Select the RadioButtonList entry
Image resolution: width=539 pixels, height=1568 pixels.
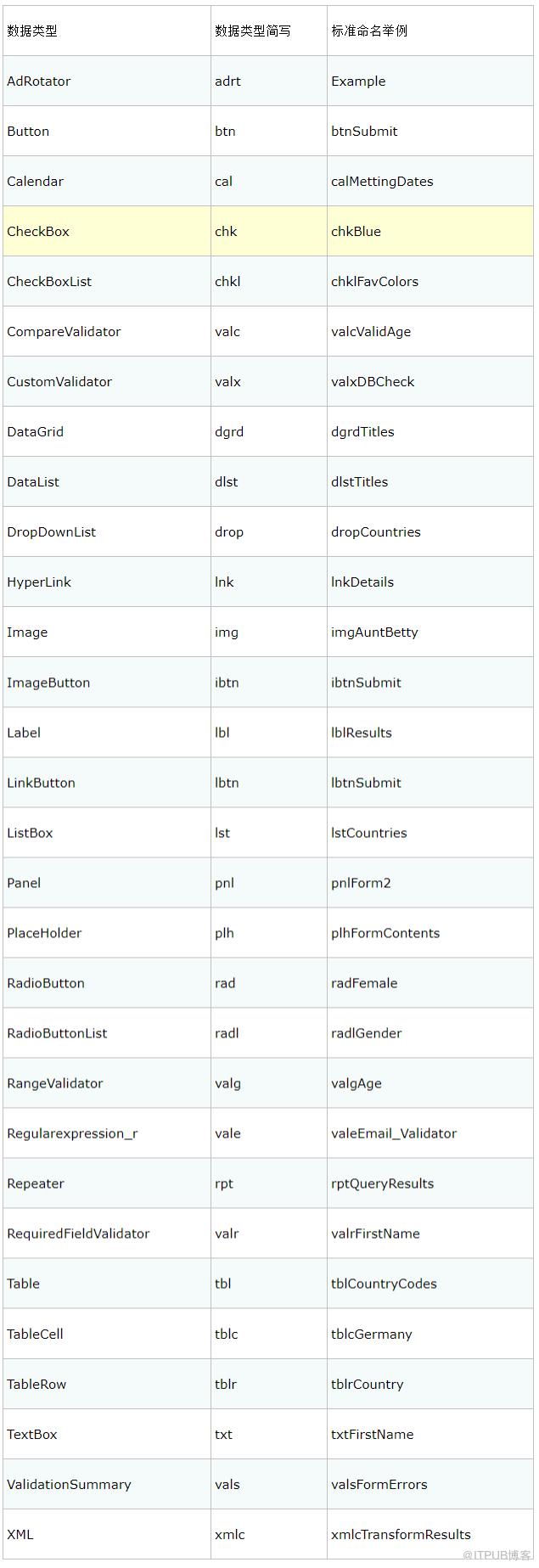point(57,1032)
